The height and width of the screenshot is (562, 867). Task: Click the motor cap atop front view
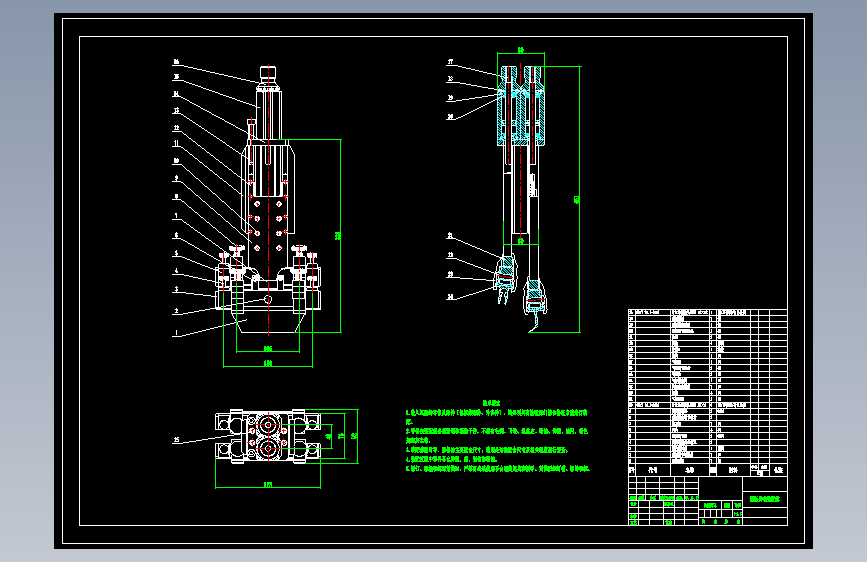268,74
